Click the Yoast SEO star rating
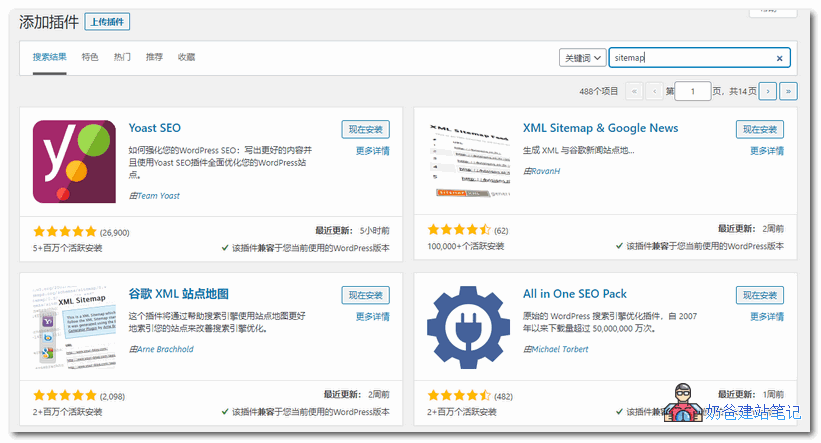 (x=65, y=231)
